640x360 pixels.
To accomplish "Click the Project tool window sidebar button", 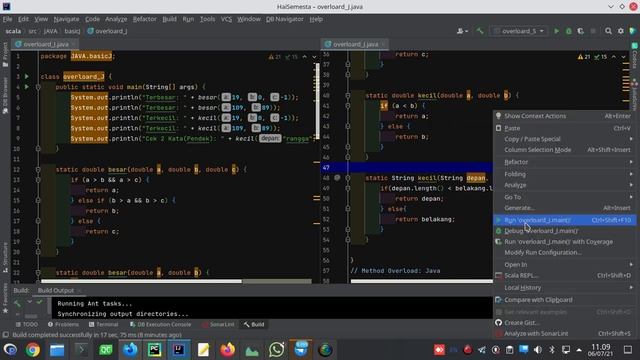I will pyautogui.click(x=5, y=54).
